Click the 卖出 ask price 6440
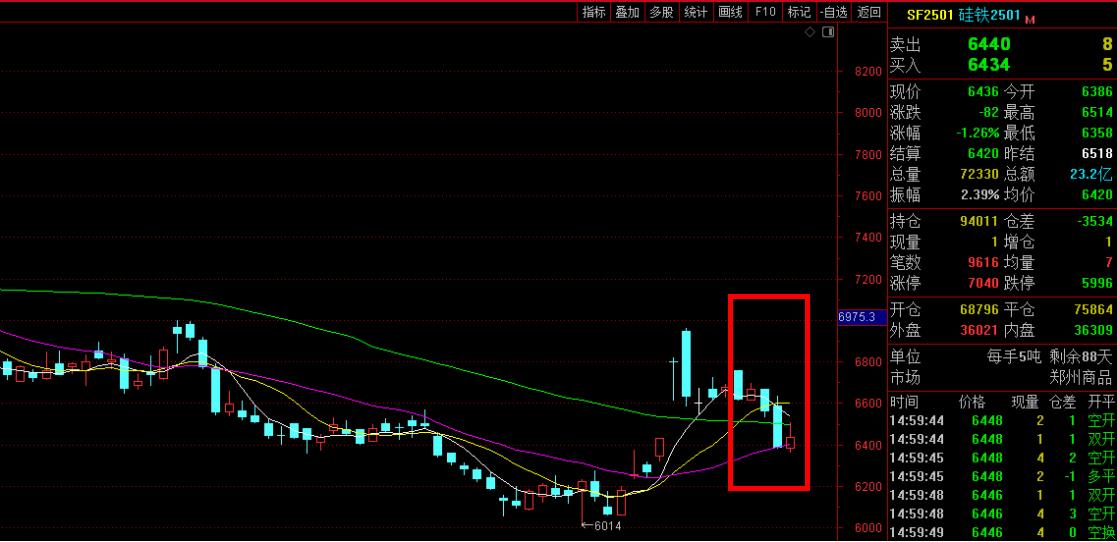Image resolution: width=1117 pixels, height=542 pixels. [989, 44]
